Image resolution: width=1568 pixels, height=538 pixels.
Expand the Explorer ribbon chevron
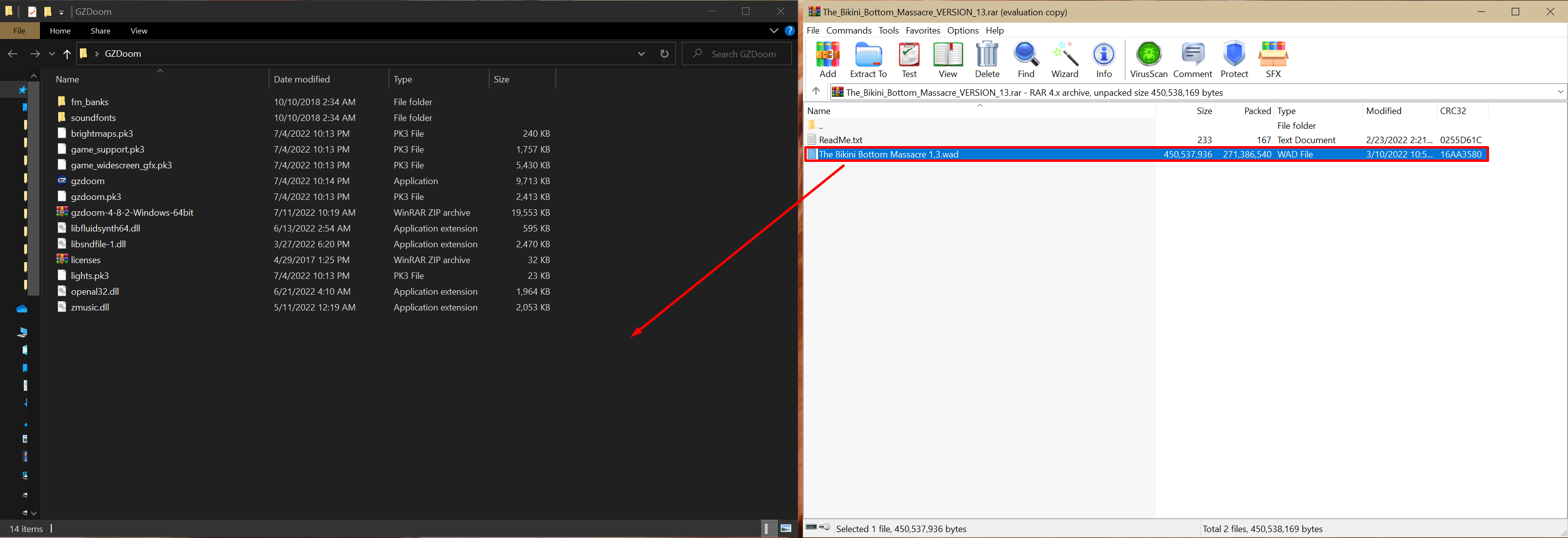774,31
